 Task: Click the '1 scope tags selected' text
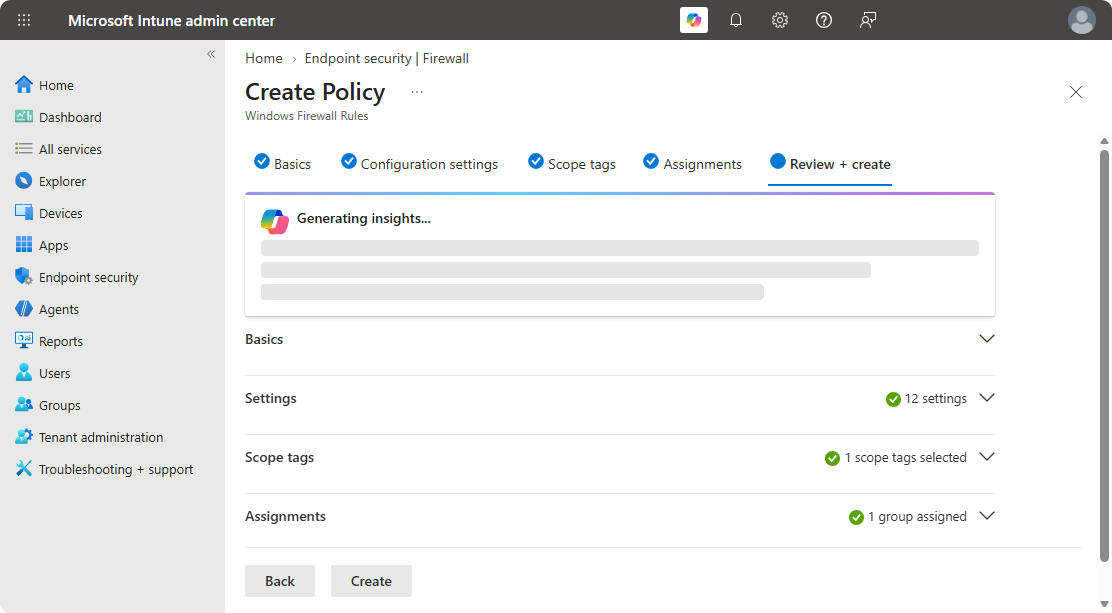point(905,458)
